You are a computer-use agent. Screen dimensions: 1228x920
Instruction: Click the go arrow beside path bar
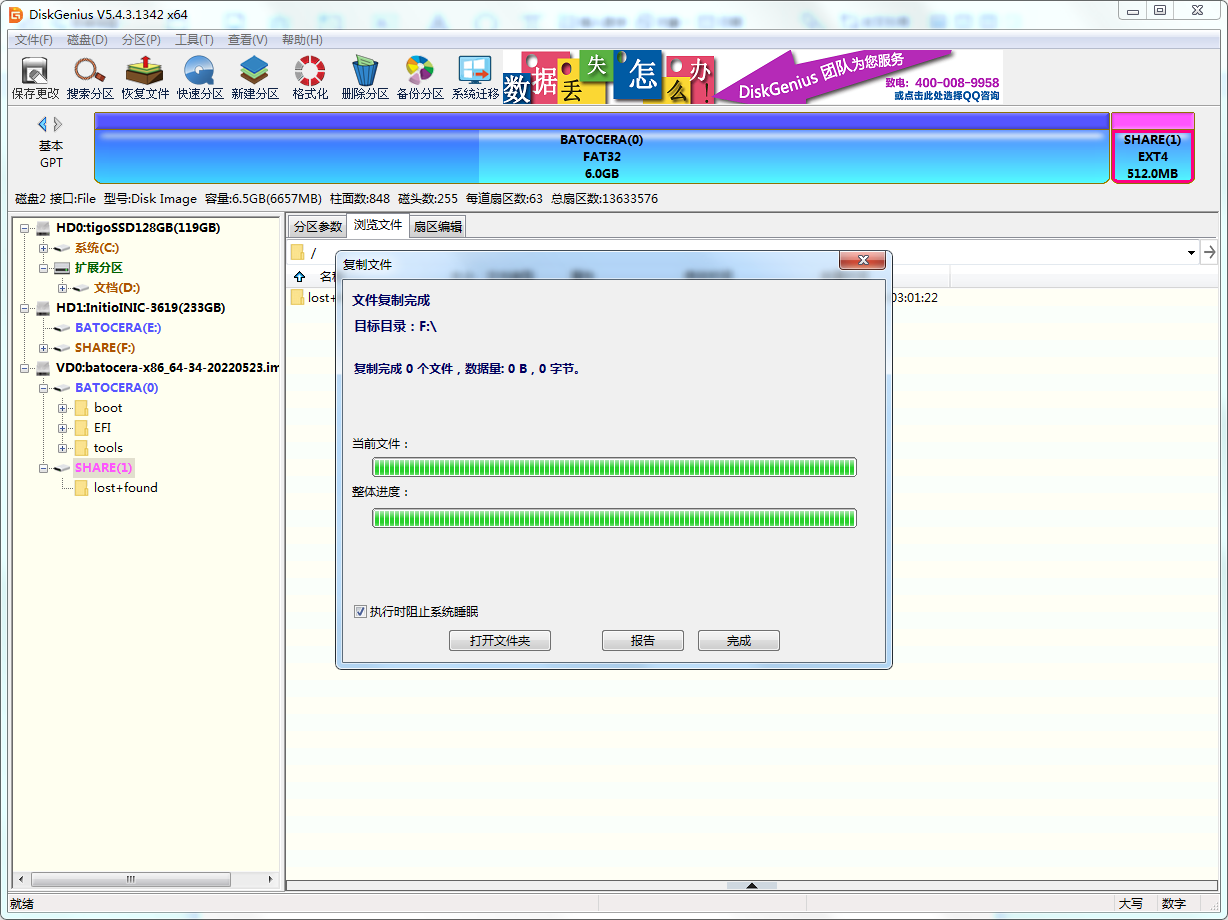coord(1210,252)
